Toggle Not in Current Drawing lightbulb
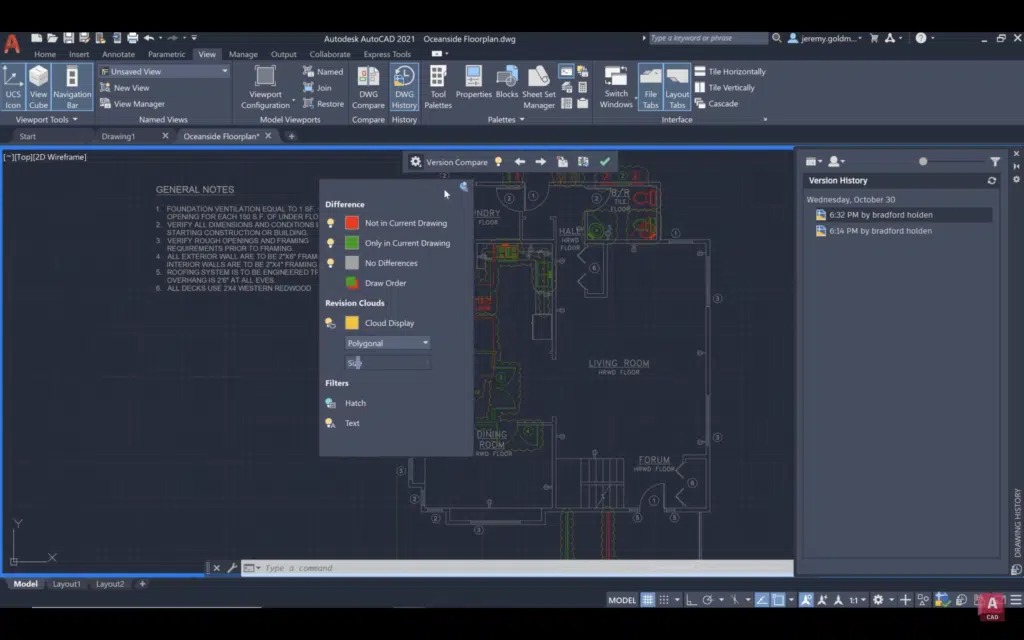The height and width of the screenshot is (640, 1024). click(x=331, y=223)
